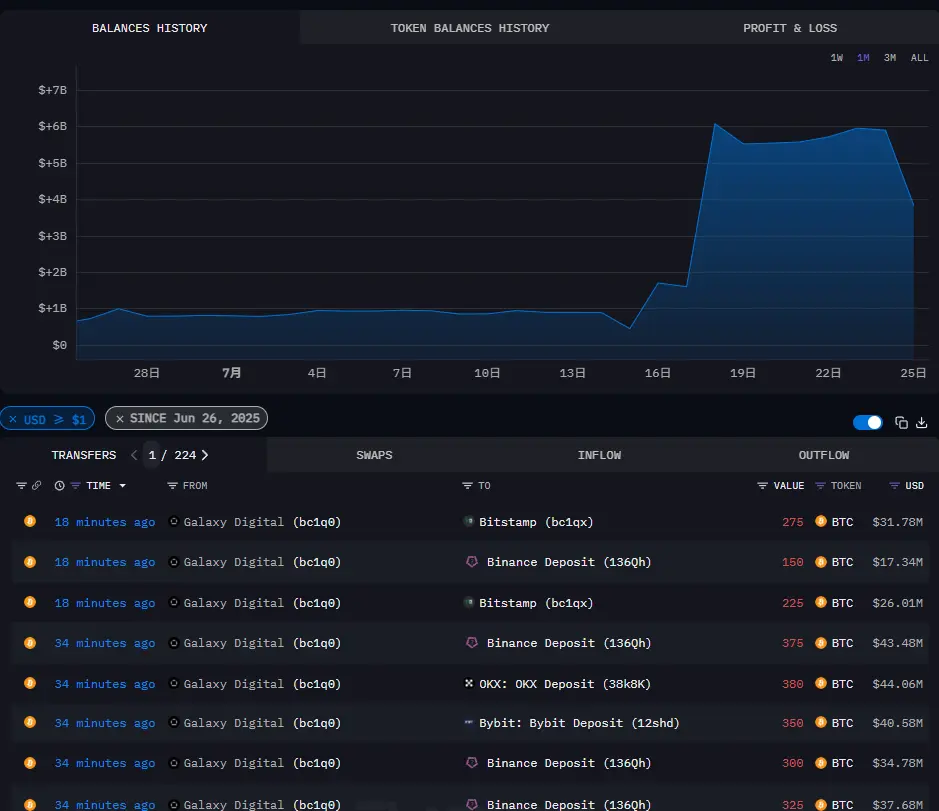Open Bitstamp (bc1qx) recipient in 225 BTC row
This screenshot has width=939, height=811.
[x=536, y=603]
